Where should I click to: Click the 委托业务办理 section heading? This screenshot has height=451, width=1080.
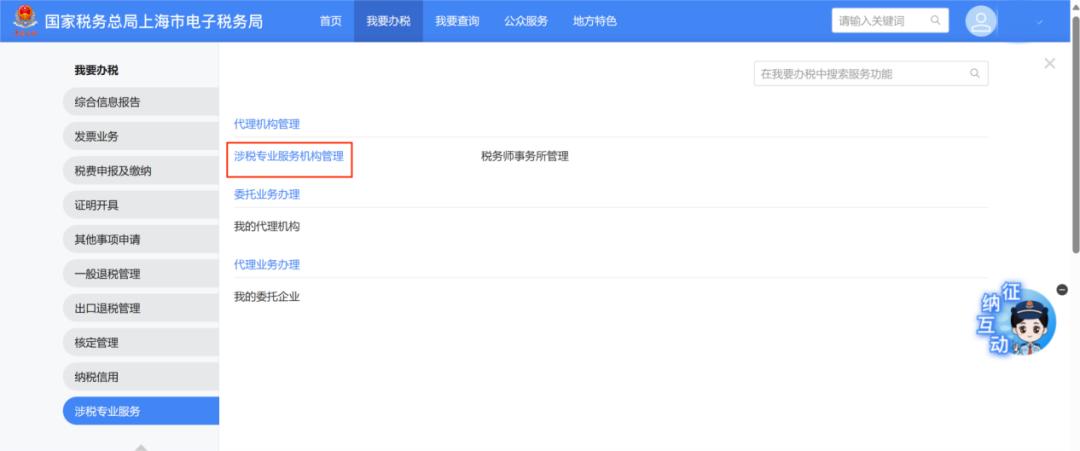tap(267, 194)
